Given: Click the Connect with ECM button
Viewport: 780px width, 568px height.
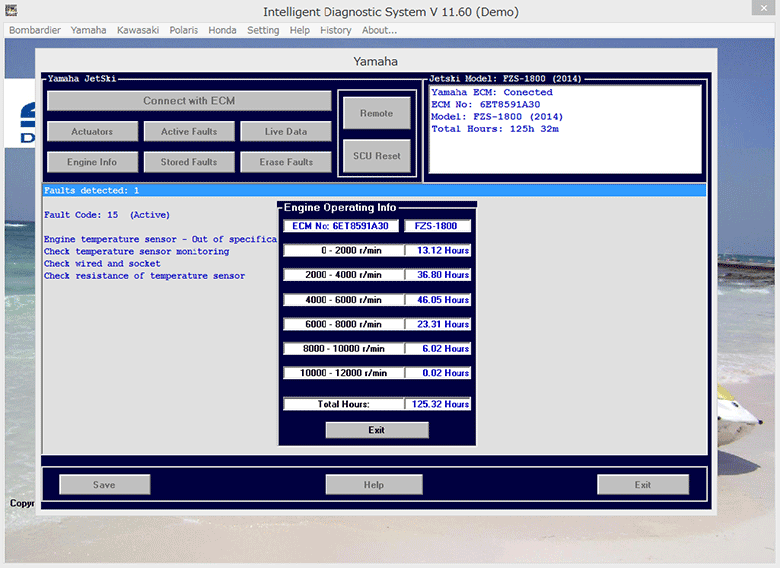Looking at the screenshot, I should point(189,101).
